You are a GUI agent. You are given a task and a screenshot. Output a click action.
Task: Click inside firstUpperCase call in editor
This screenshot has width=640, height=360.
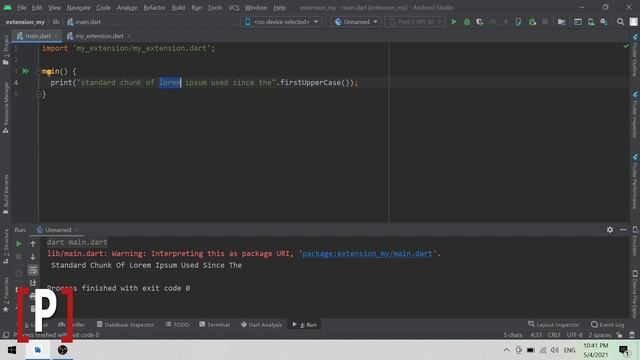click(310, 83)
